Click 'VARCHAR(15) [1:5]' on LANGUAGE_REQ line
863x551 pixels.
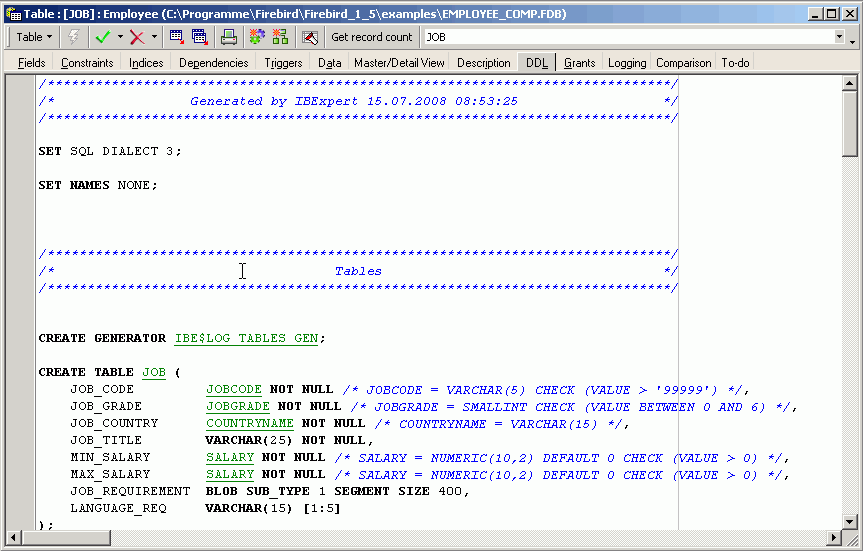coord(273,508)
